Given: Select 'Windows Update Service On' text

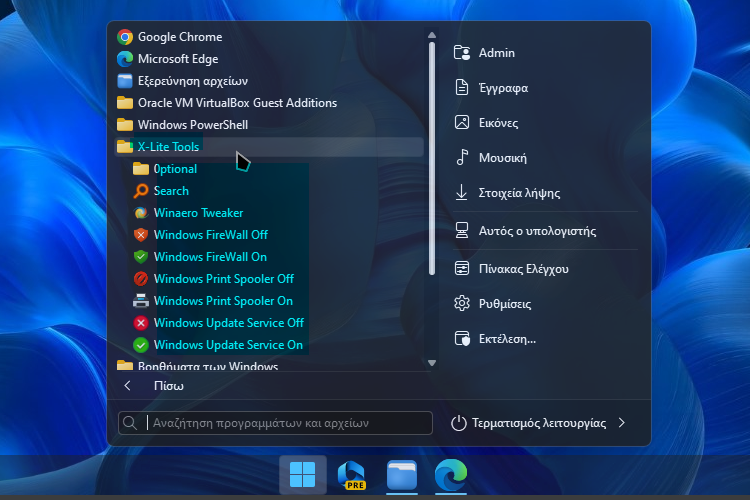Looking at the screenshot, I should (228, 345).
